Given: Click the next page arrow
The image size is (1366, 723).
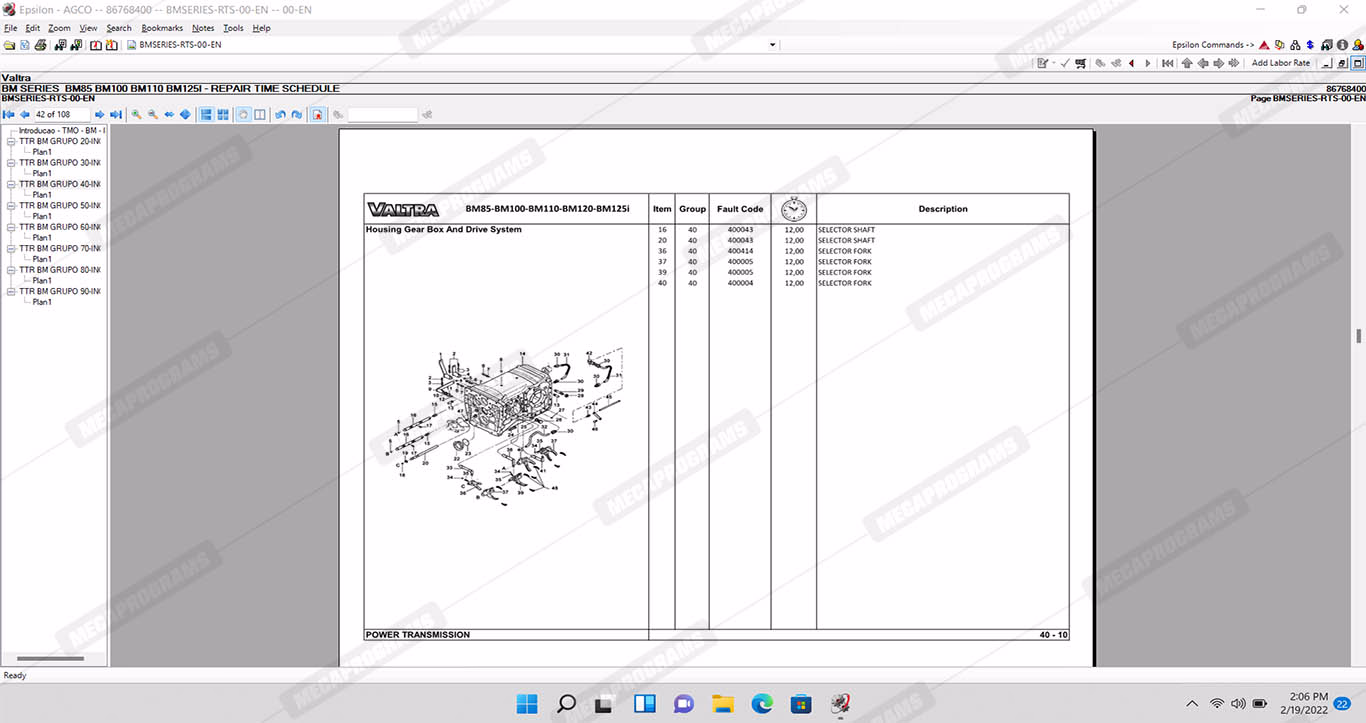Looking at the screenshot, I should tap(99, 115).
